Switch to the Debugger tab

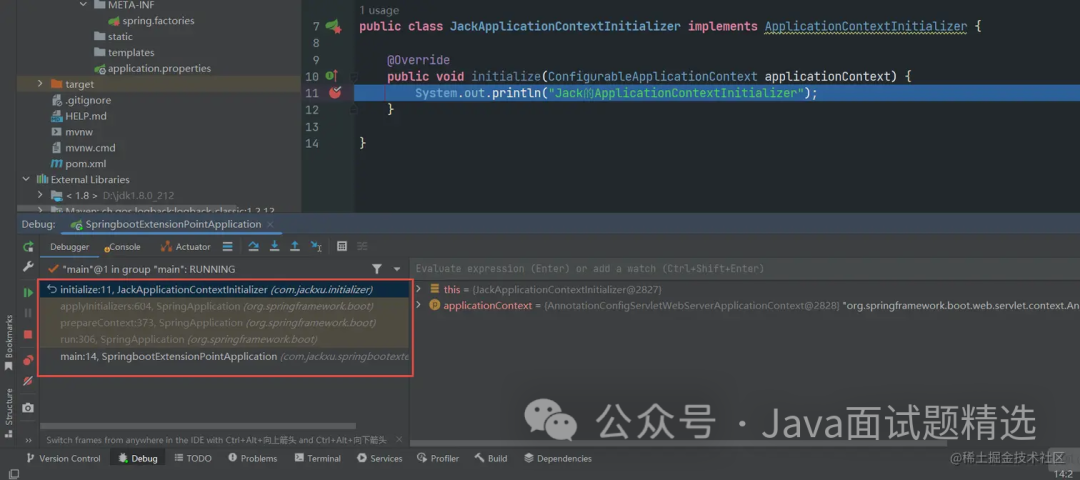(70, 247)
